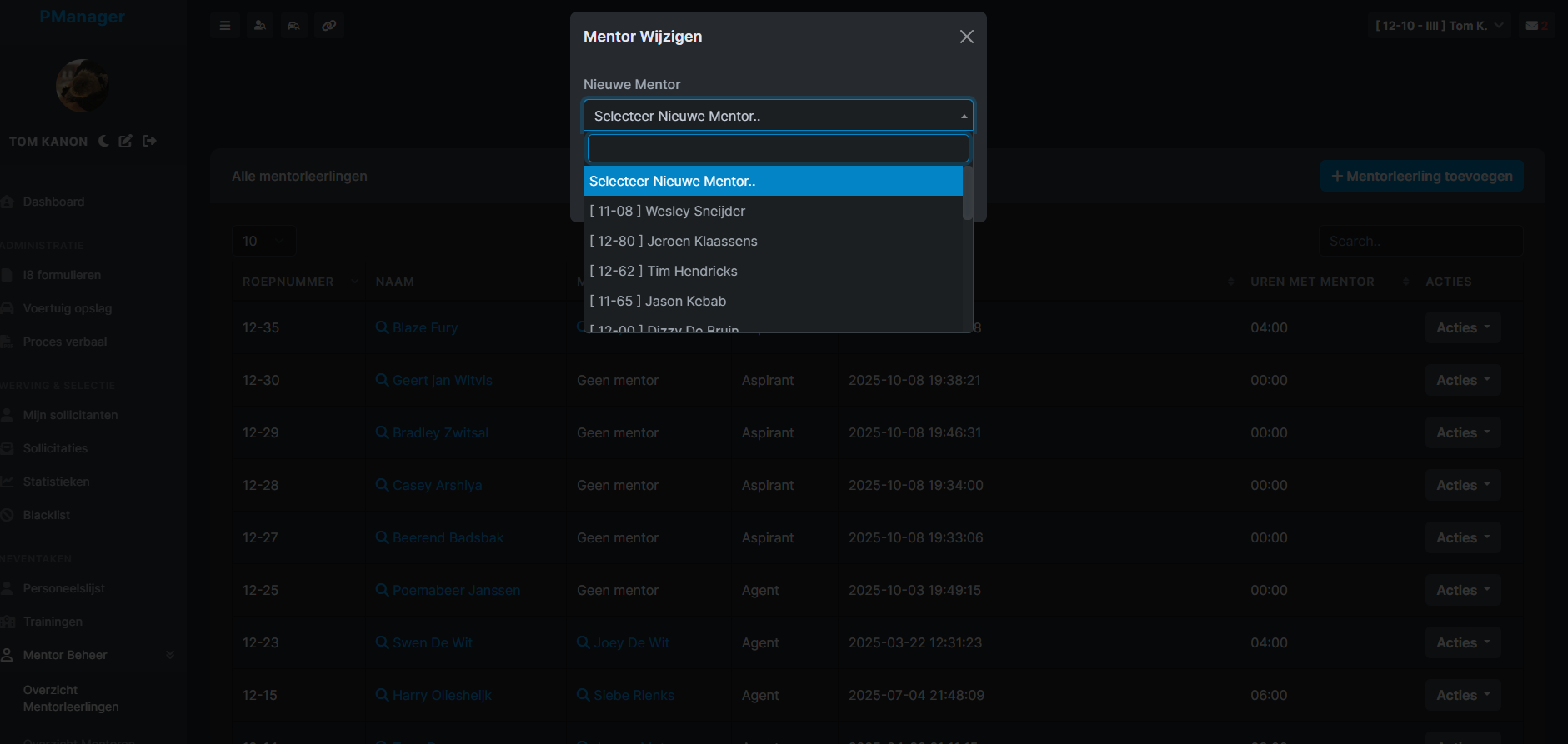
Task: Open I8 formulieren in sidebar
Action: pyautogui.click(x=62, y=275)
